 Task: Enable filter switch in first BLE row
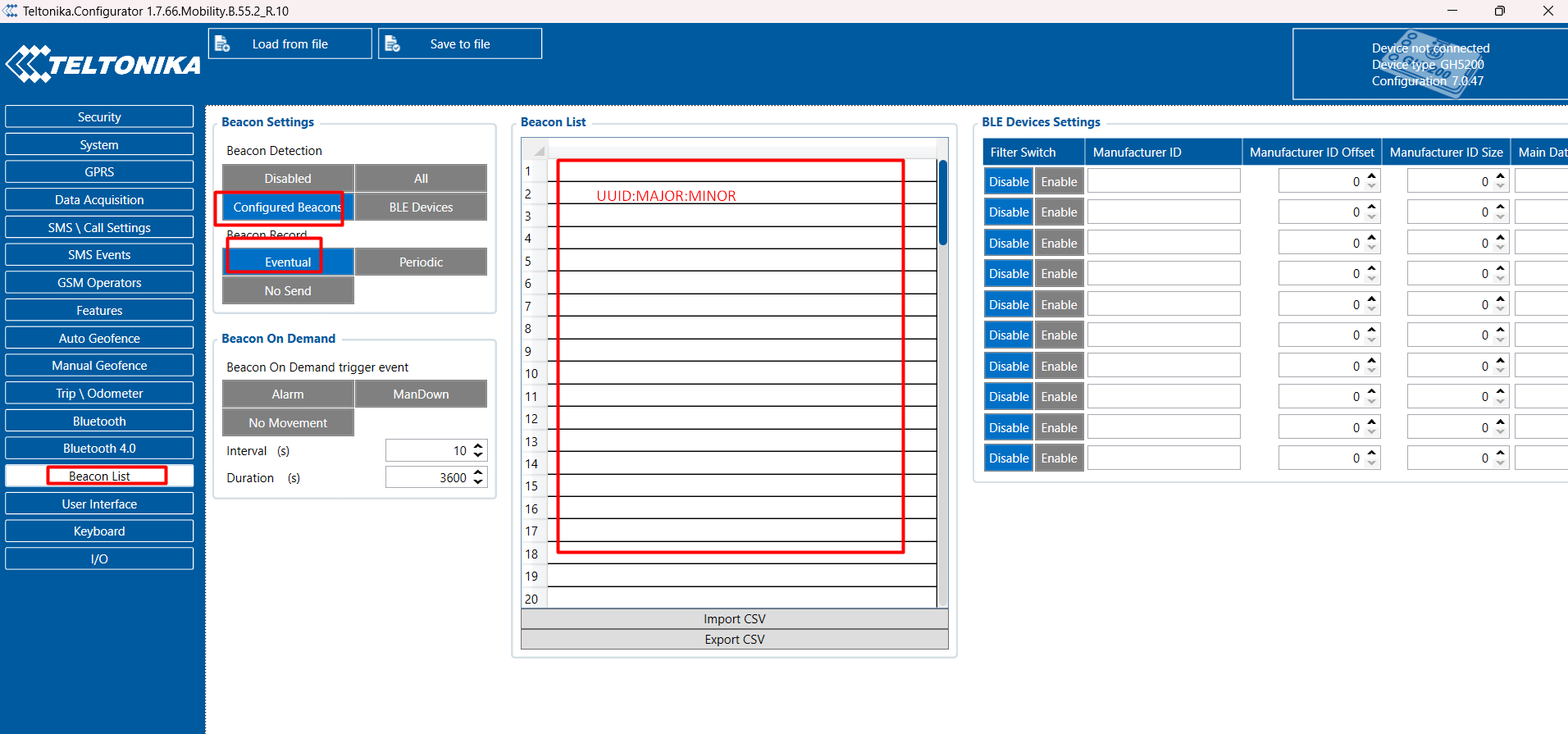point(1059,181)
